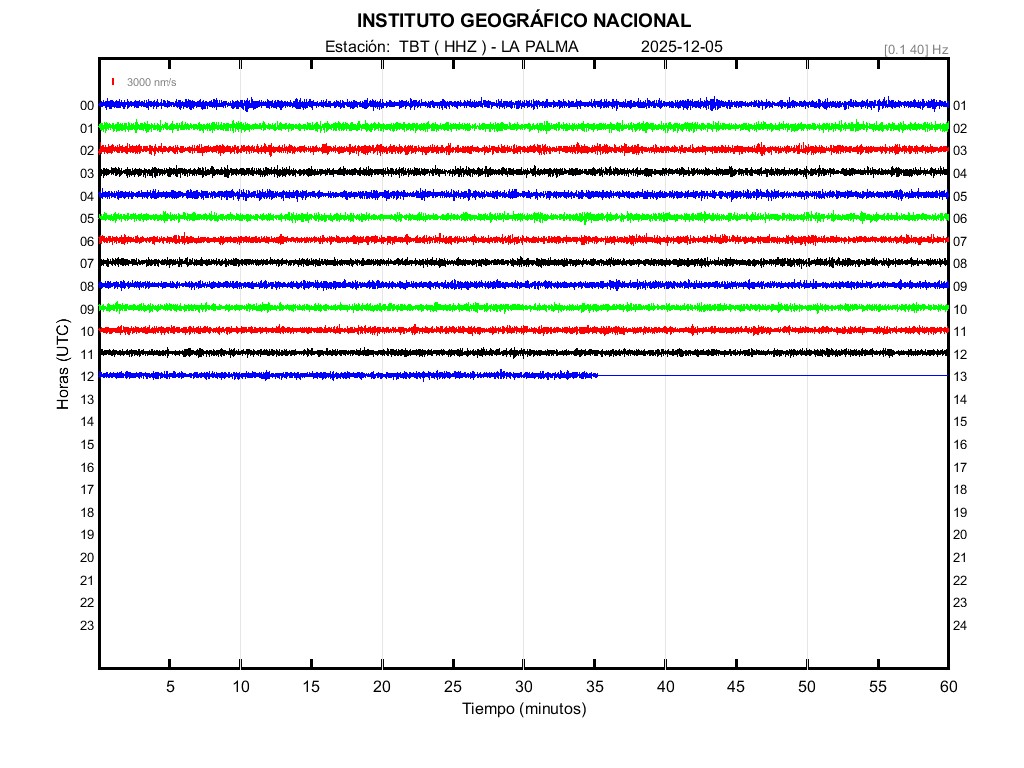Click the 5 minute tick label
This screenshot has height=768, width=1024.
170,686
